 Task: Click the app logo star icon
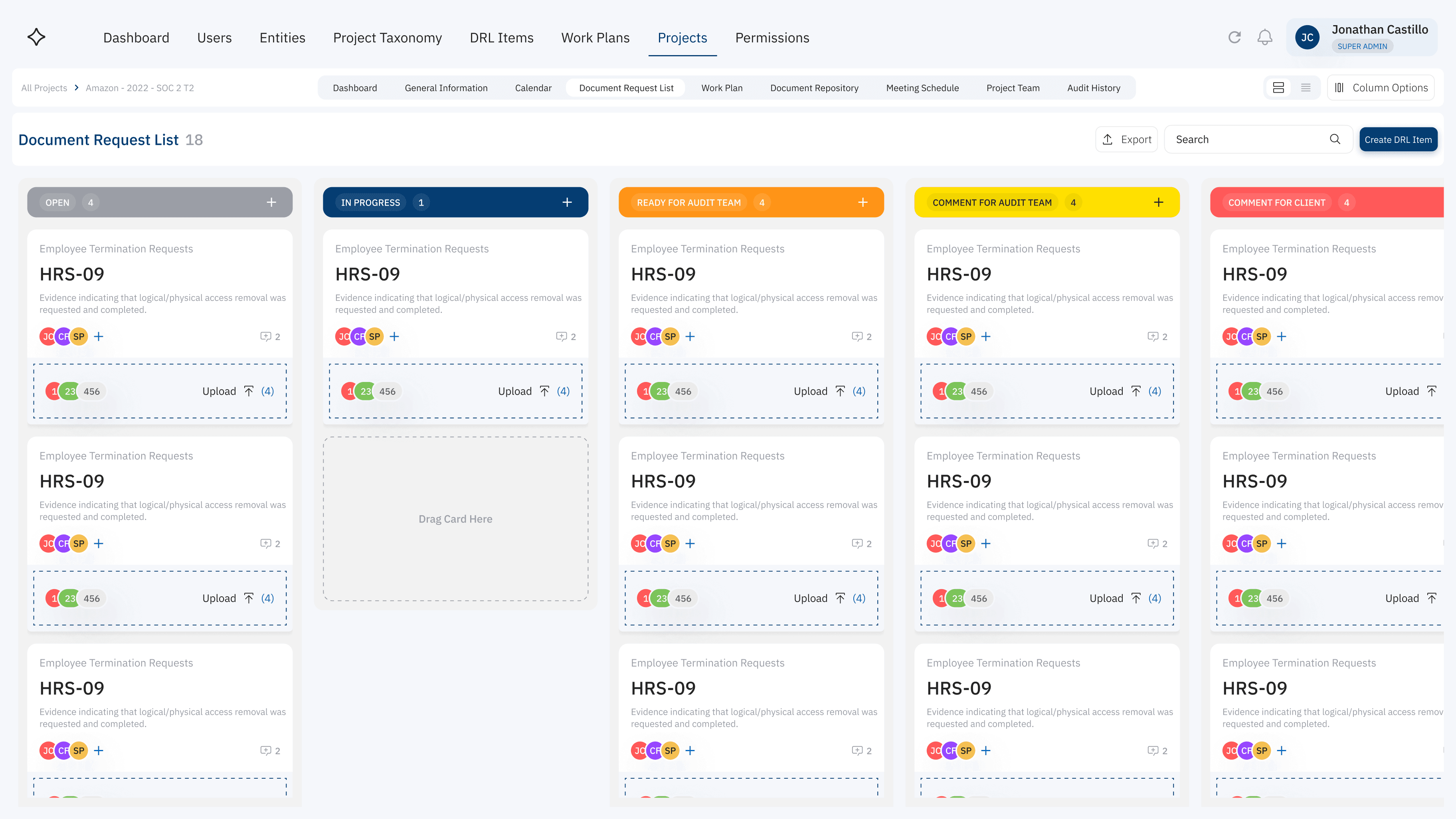pyautogui.click(x=36, y=37)
